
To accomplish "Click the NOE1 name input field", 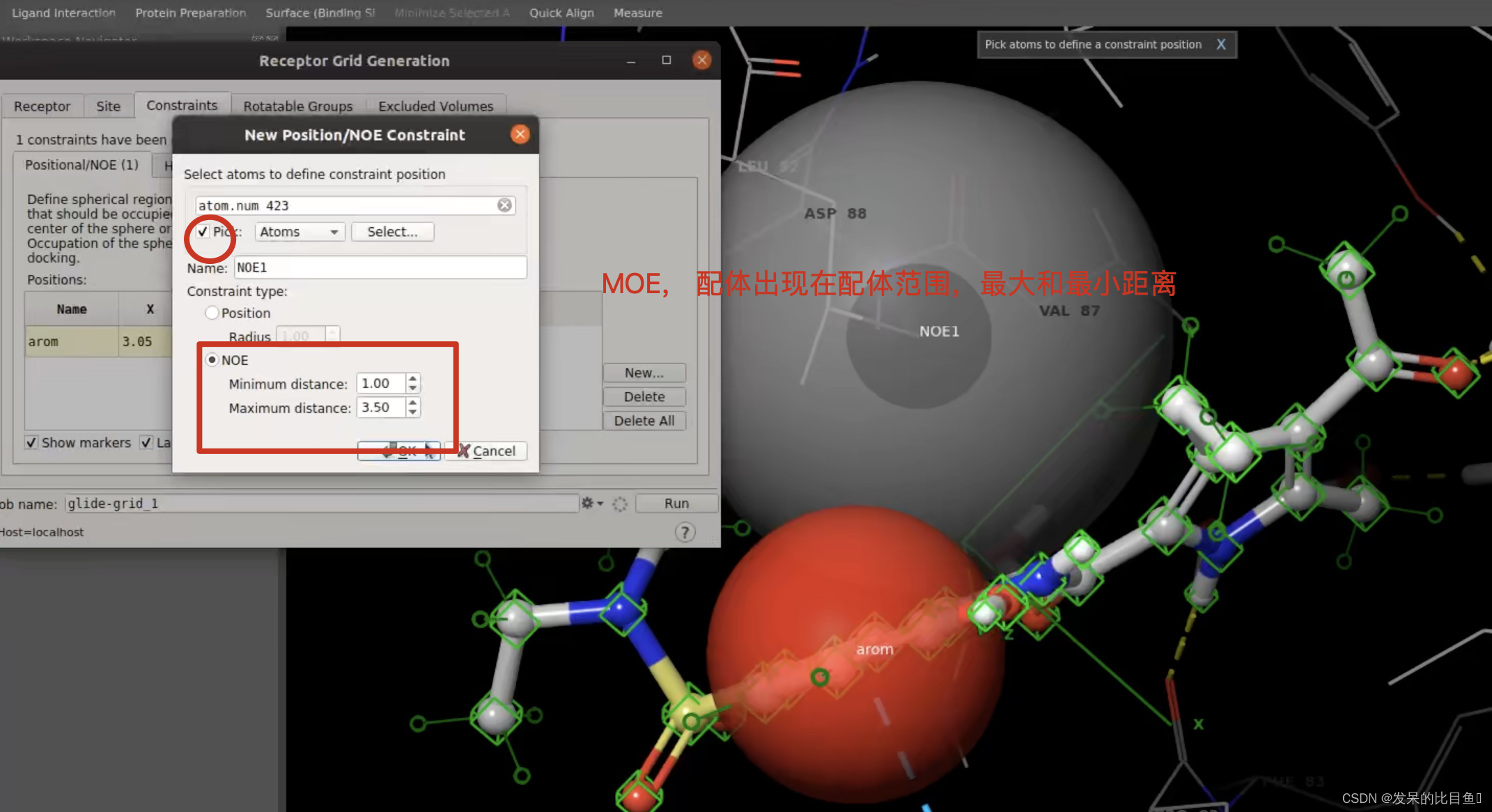I will click(380, 267).
